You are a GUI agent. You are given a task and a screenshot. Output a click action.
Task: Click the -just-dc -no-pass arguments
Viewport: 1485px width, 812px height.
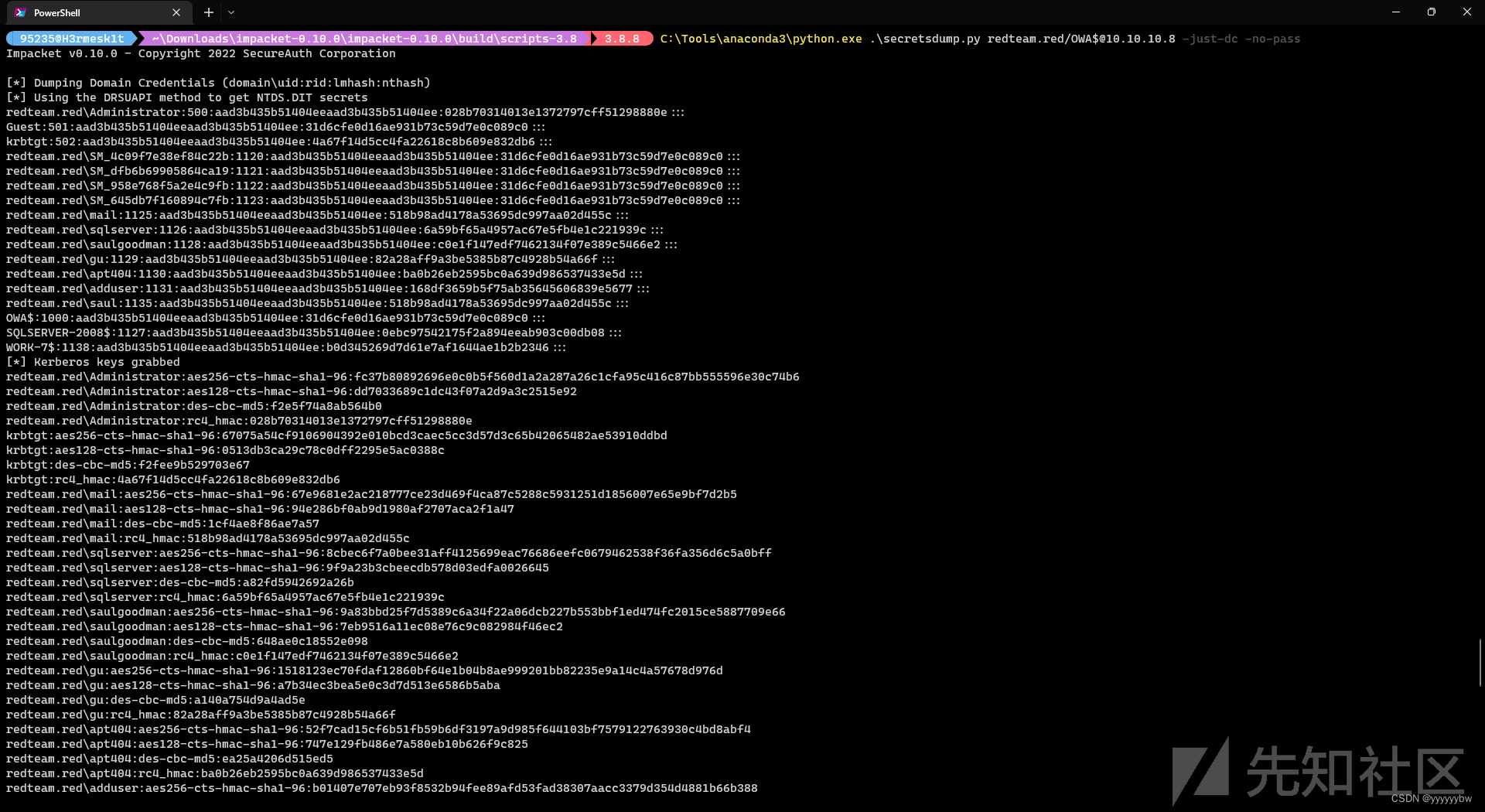tap(1241, 39)
